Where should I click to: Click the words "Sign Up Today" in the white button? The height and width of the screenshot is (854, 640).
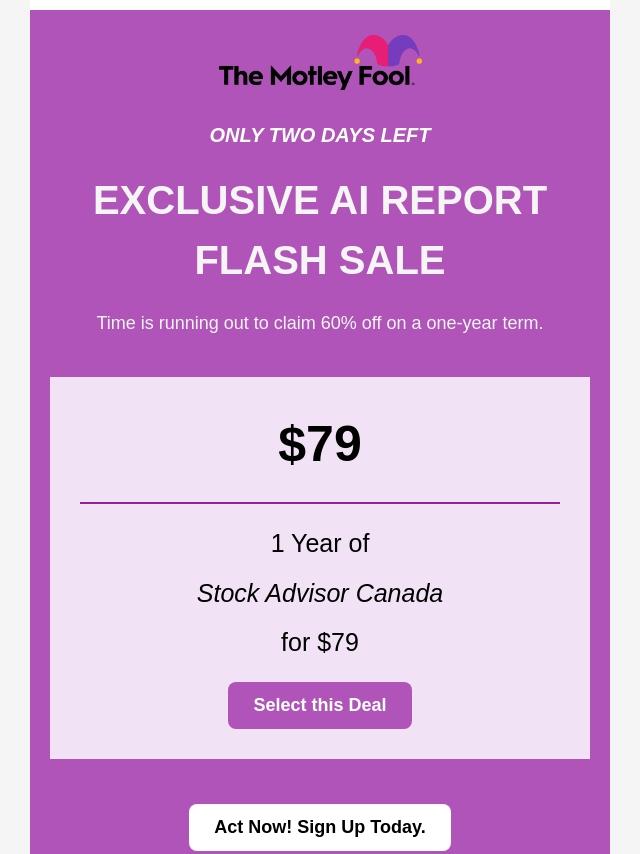361,827
